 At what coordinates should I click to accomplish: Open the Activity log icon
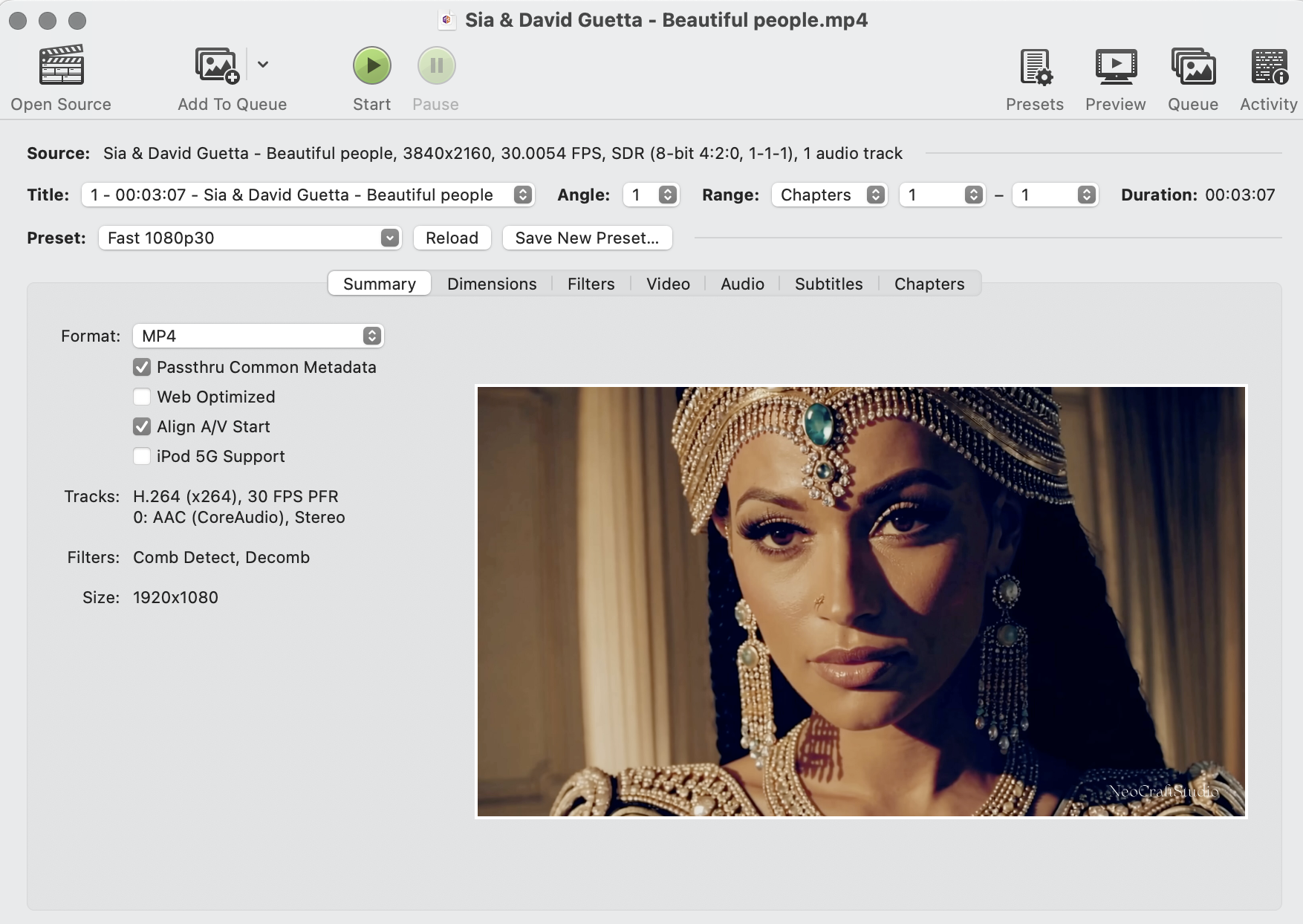click(1269, 67)
